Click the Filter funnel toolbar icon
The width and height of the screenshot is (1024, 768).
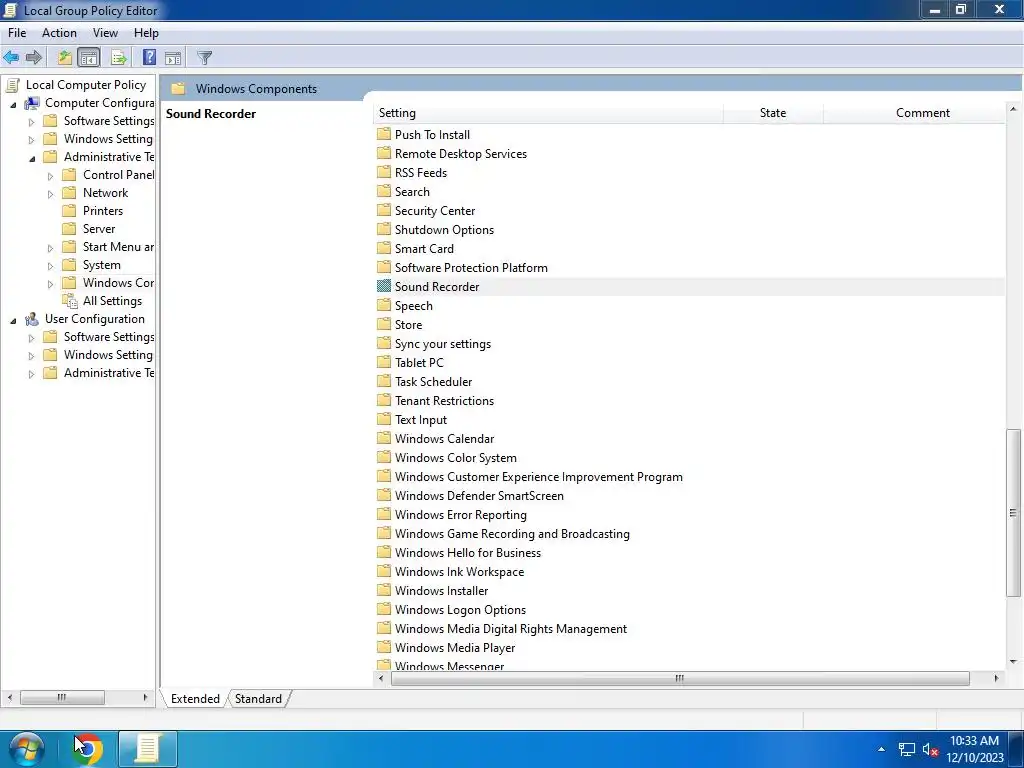point(204,57)
